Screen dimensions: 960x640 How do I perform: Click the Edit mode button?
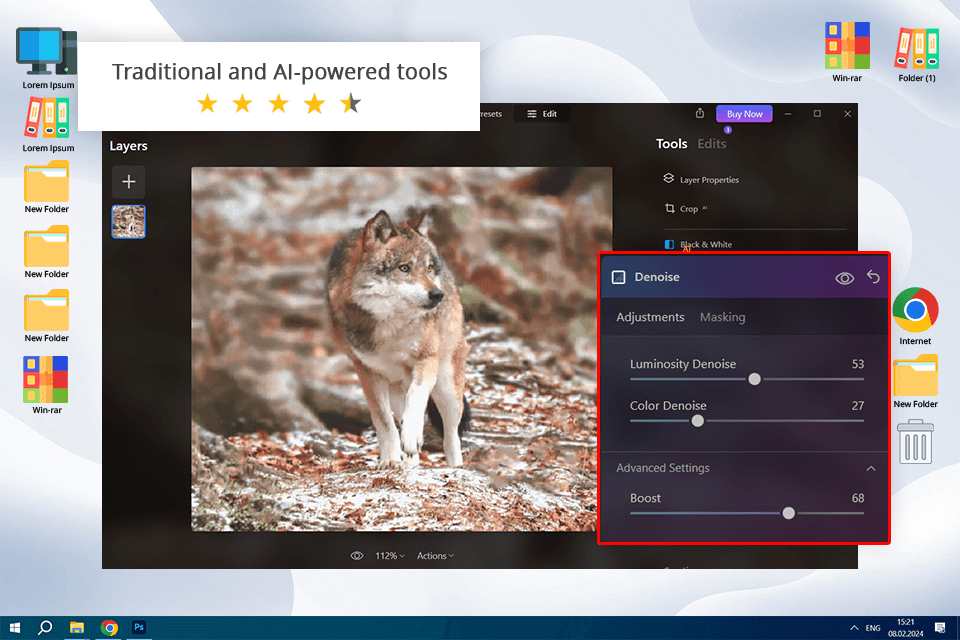tap(542, 114)
